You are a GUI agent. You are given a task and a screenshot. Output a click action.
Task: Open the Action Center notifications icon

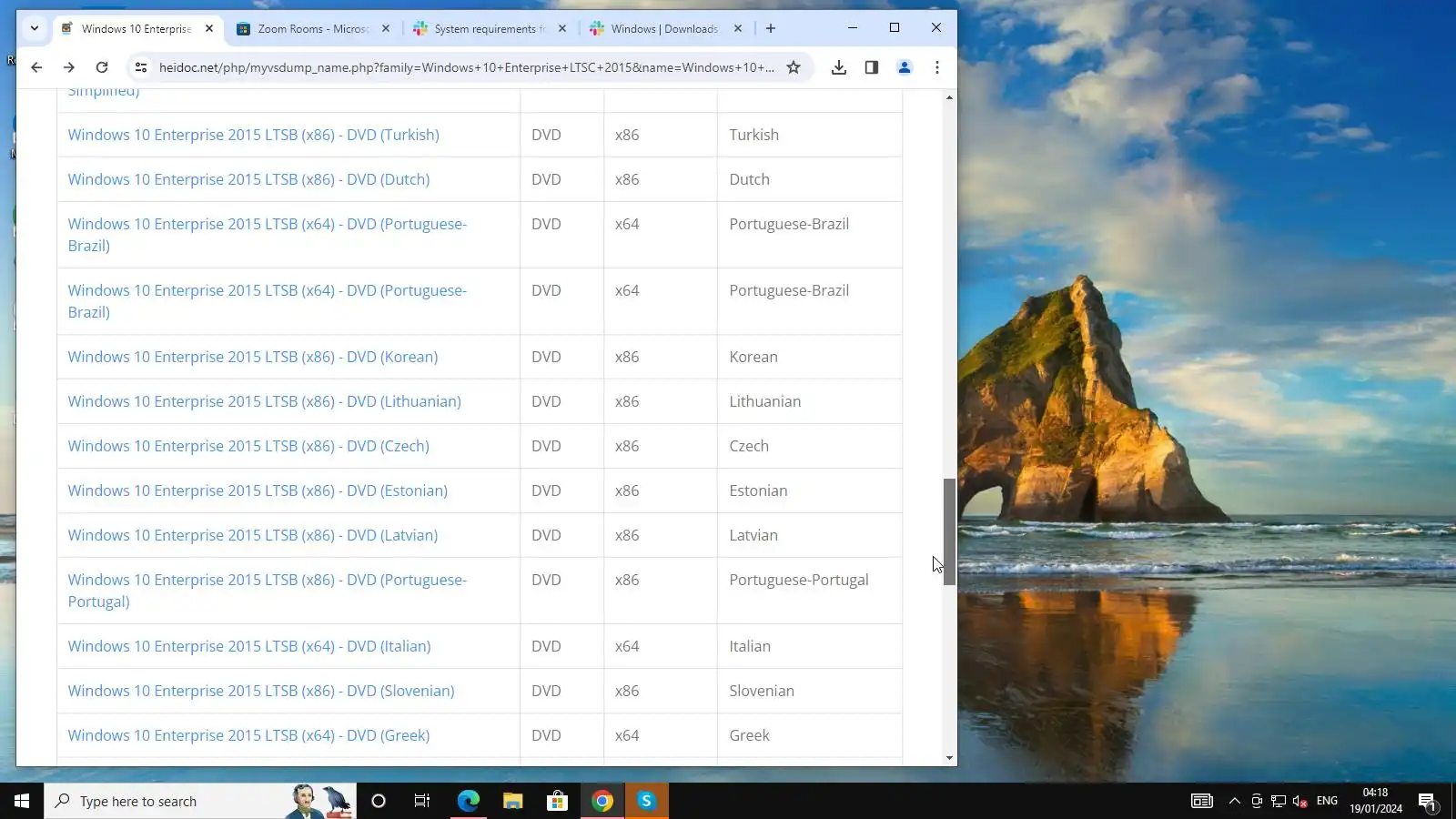click(x=1427, y=801)
